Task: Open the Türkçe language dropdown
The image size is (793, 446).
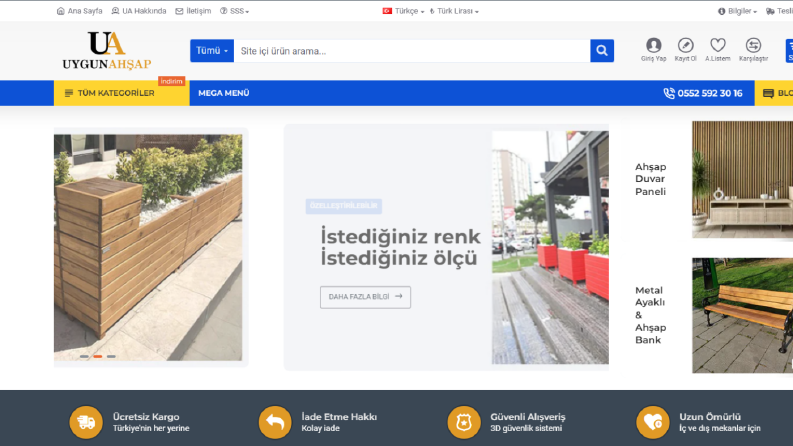Action: click(403, 11)
